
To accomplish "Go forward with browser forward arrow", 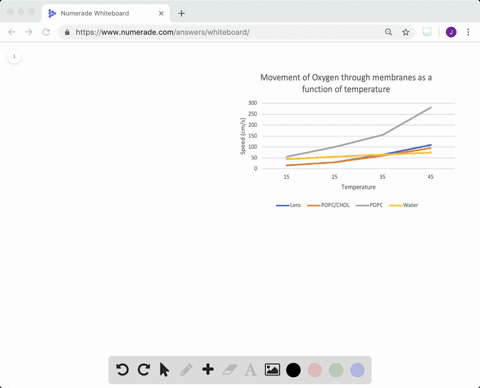I will 29,32.
